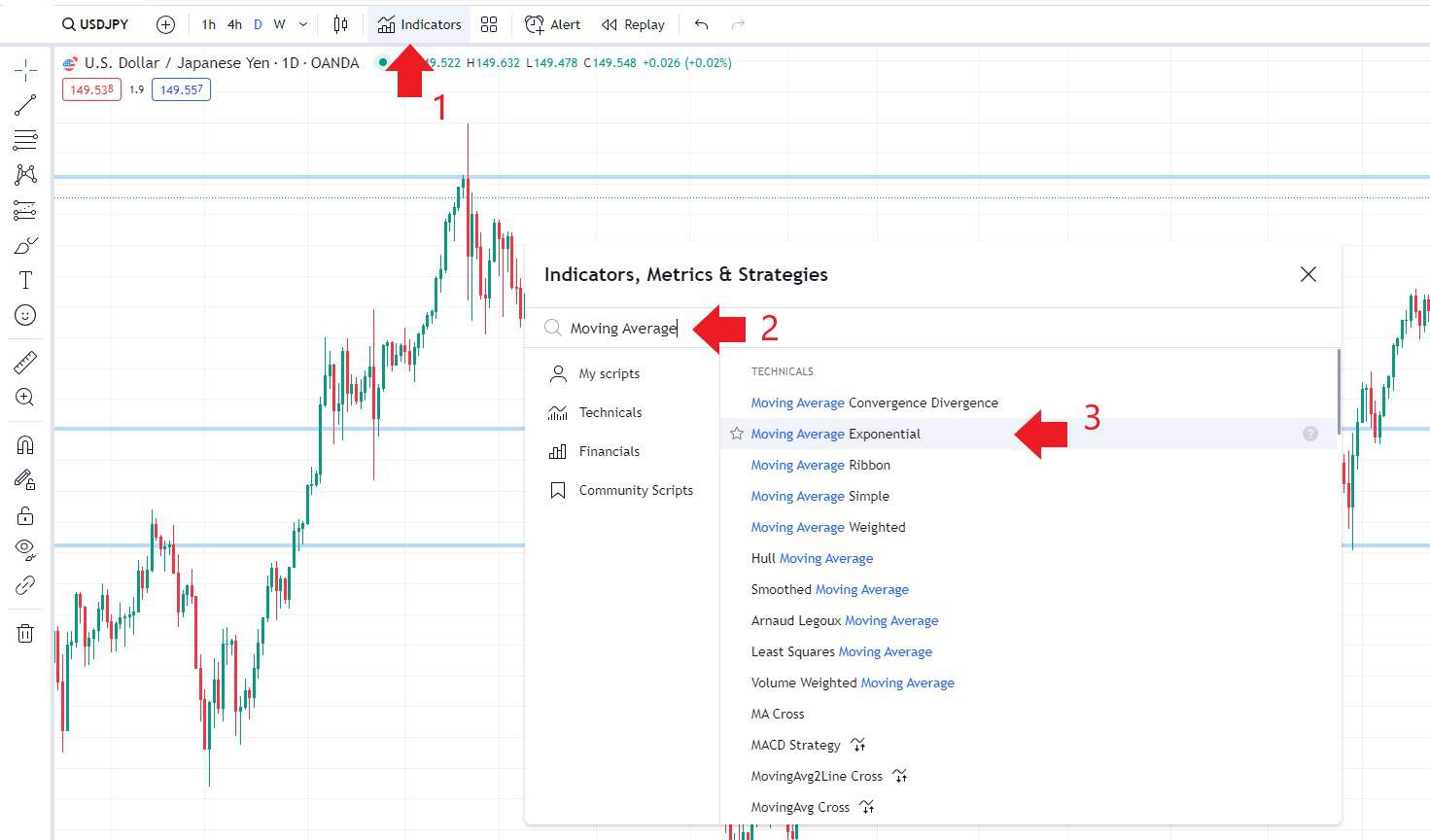
Task: Enable magnet mode snapping
Action: 25,444
